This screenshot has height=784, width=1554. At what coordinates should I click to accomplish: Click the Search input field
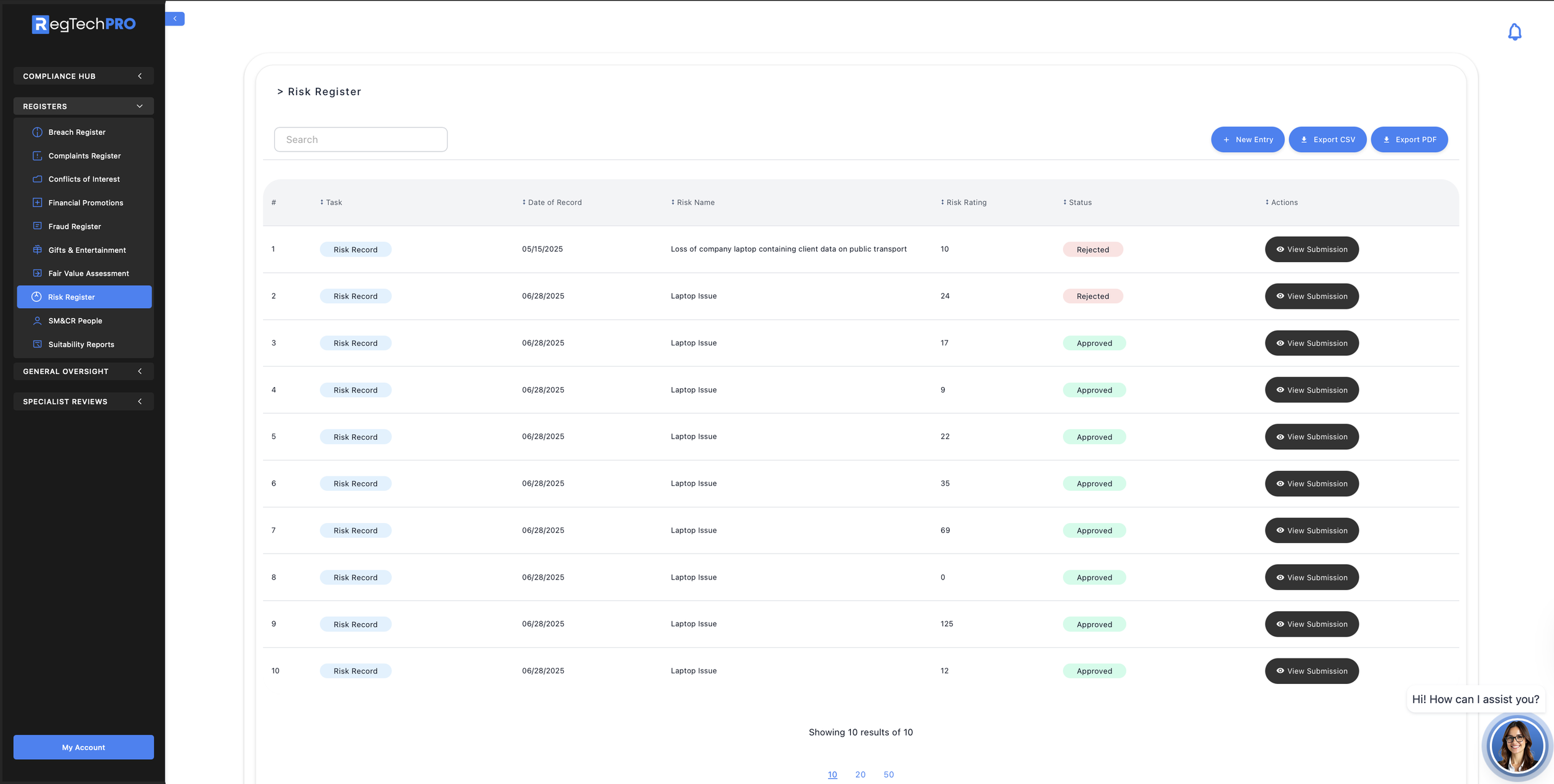pyautogui.click(x=361, y=140)
